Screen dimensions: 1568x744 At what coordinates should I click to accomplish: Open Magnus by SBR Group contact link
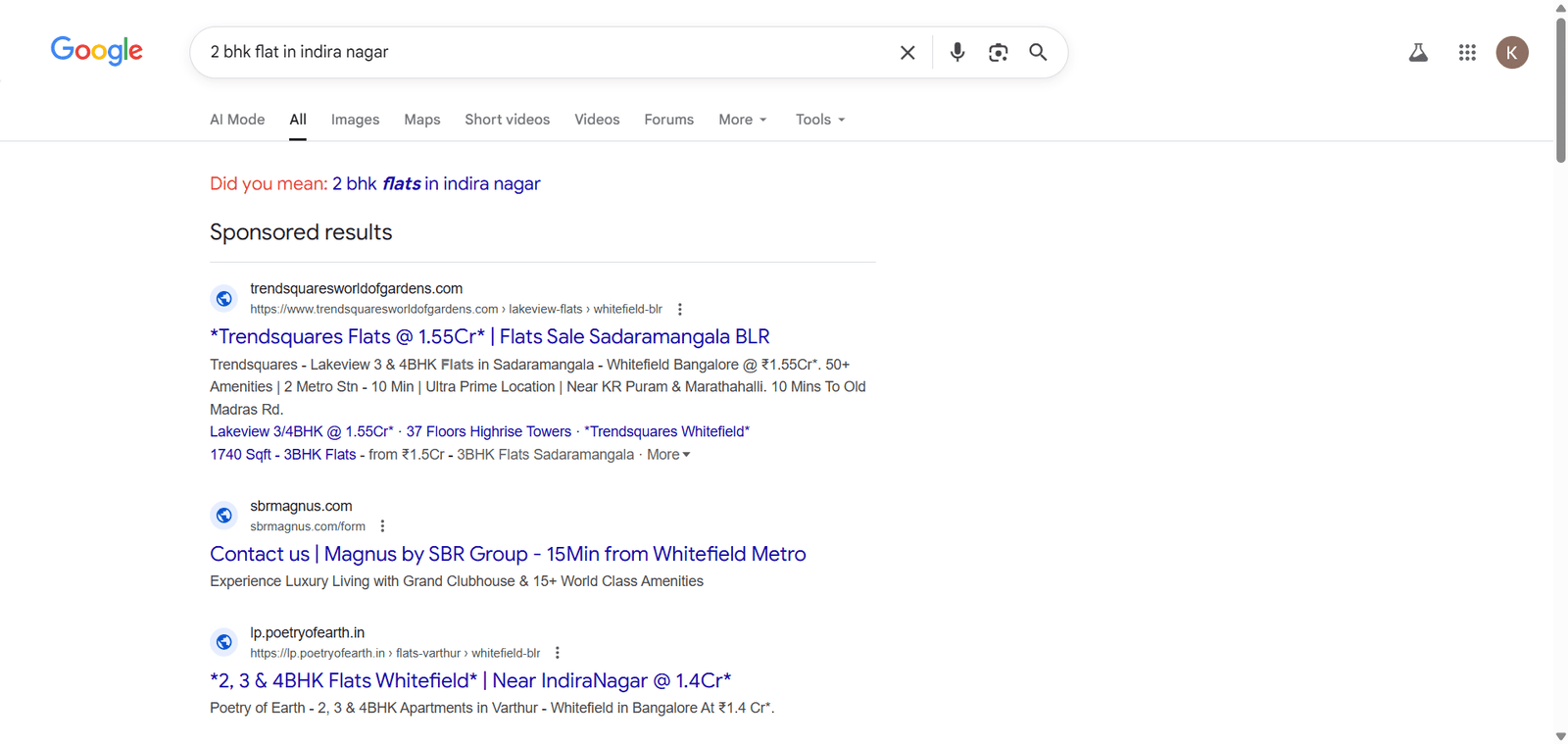click(508, 554)
